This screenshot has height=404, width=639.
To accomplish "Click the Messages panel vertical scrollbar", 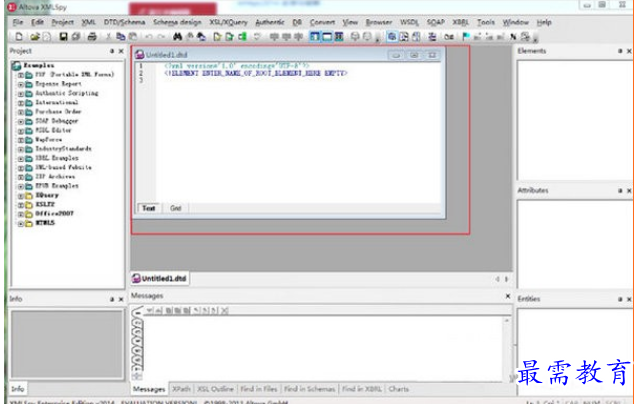I will click(507, 349).
